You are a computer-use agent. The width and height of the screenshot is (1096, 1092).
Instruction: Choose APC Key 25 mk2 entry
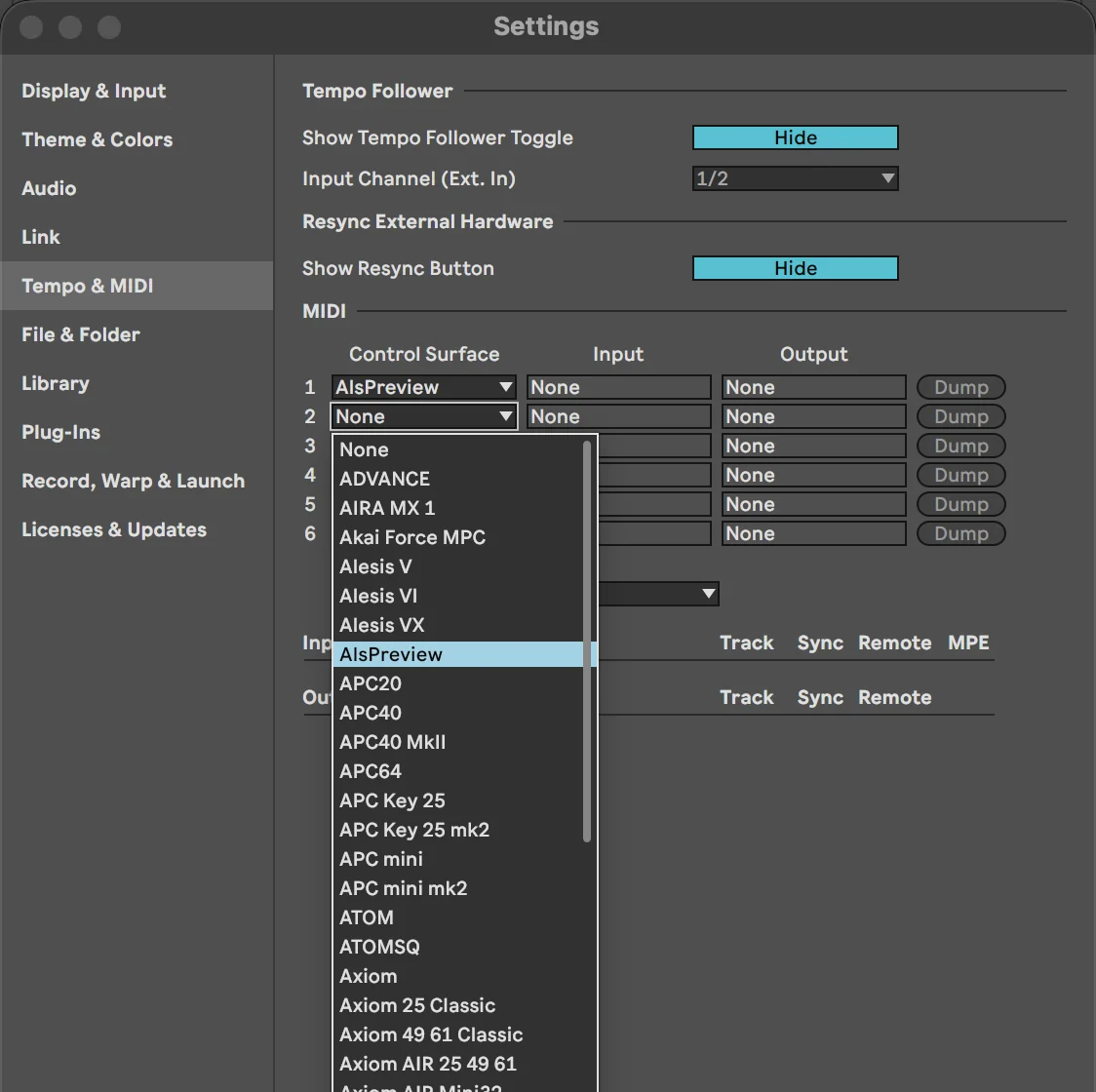pos(458,831)
